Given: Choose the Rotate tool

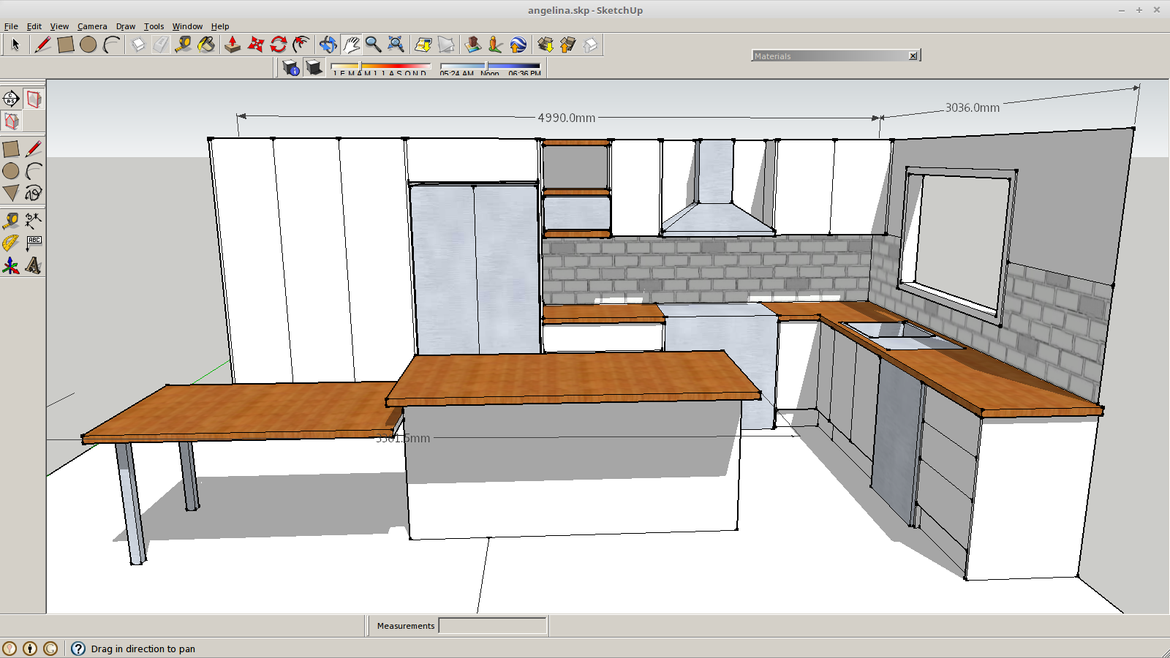Looking at the screenshot, I should tap(278, 44).
